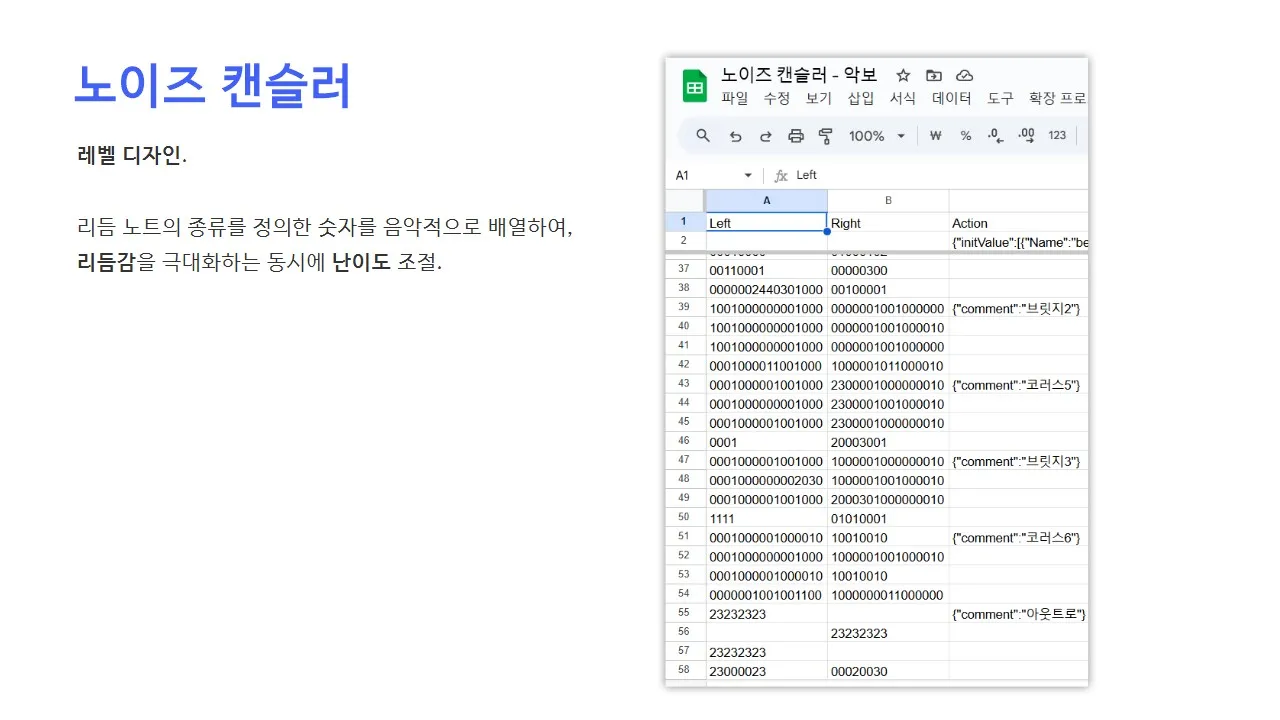Decrease decimal places

pyautogui.click(x=995, y=135)
